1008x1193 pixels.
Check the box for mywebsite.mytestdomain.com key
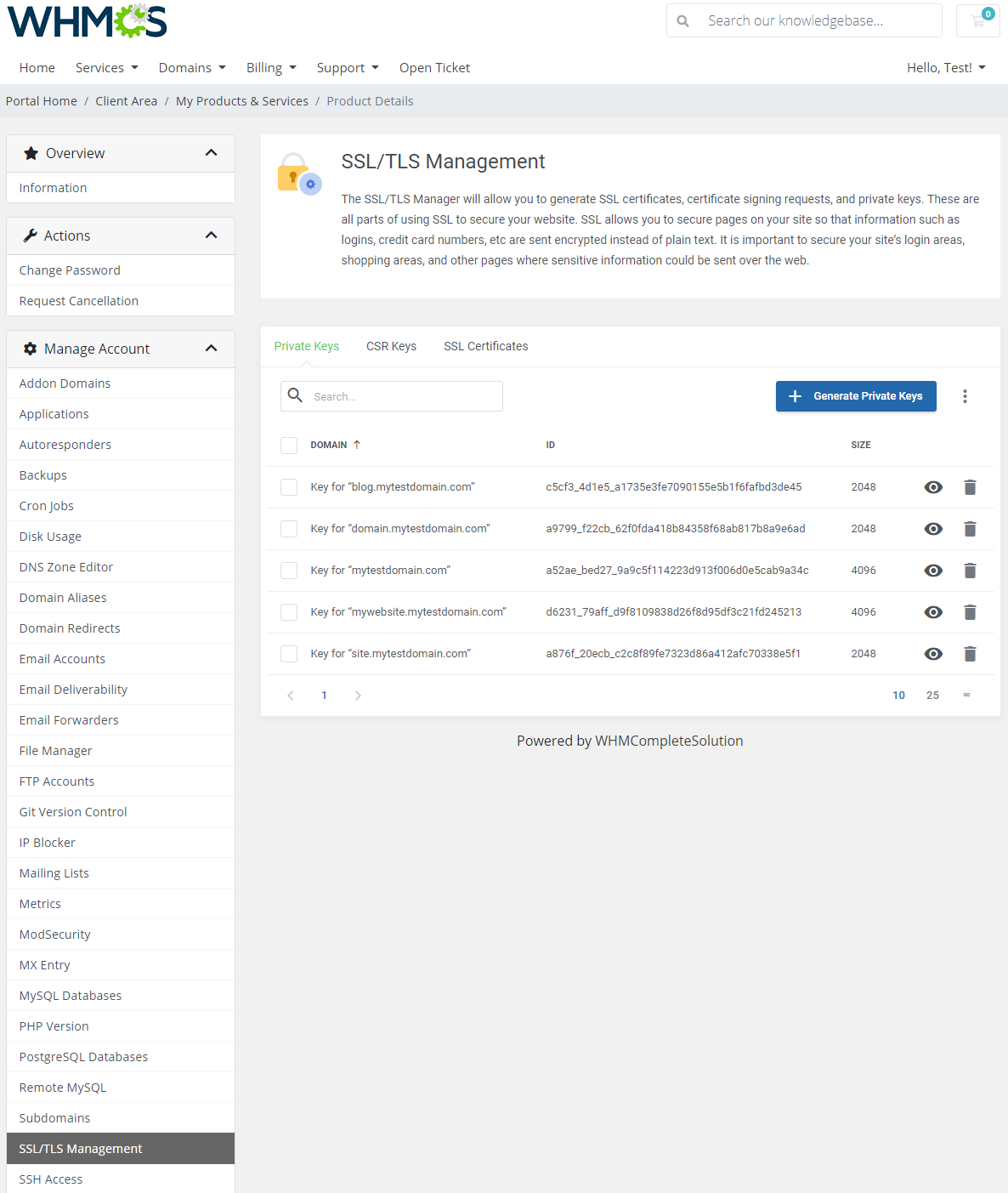pos(289,611)
